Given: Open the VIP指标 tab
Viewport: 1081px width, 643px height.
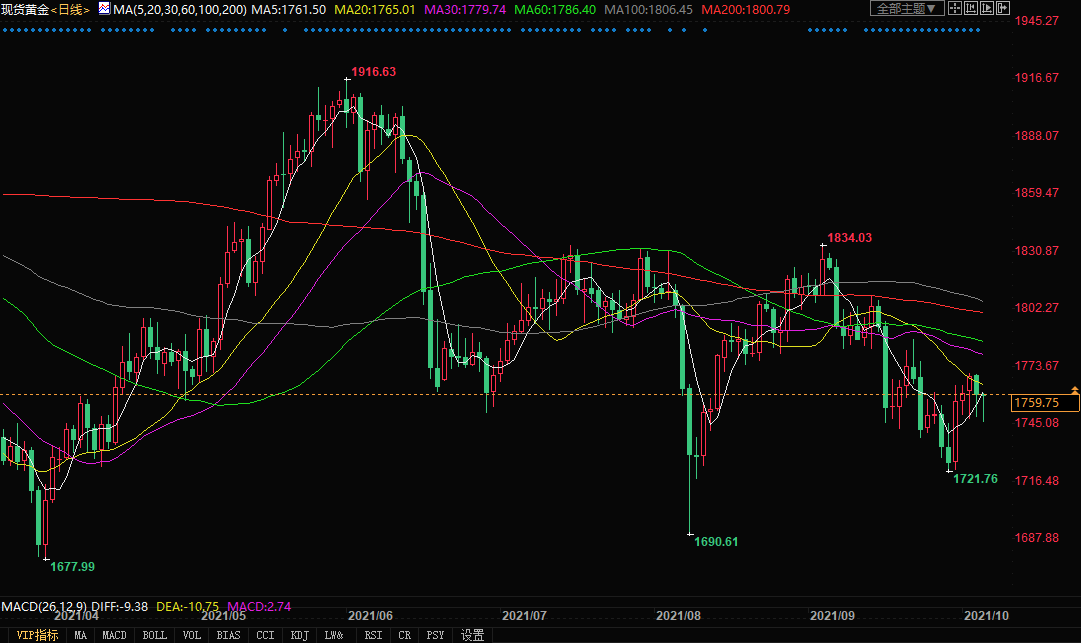Looking at the screenshot, I should click(x=37, y=635).
